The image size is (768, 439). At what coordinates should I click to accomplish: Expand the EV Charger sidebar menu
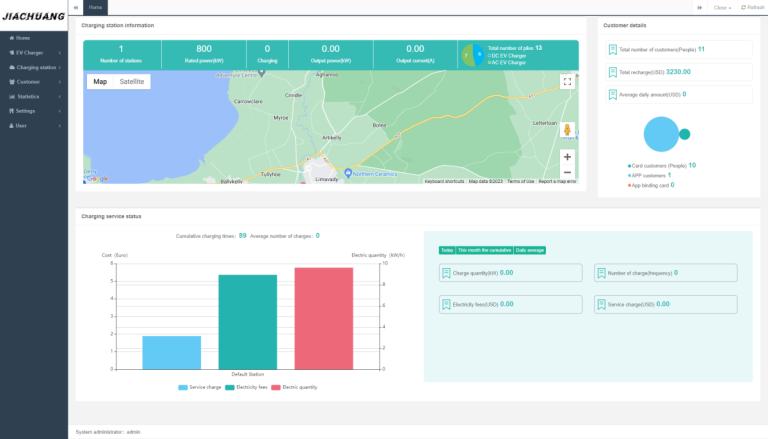32,52
